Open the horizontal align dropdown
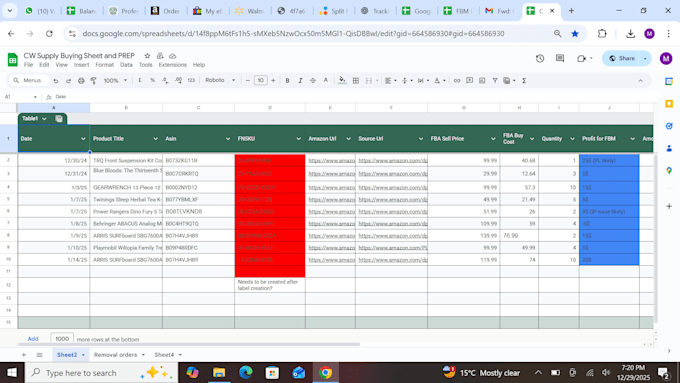This screenshot has height=383, width=680. tap(391, 80)
